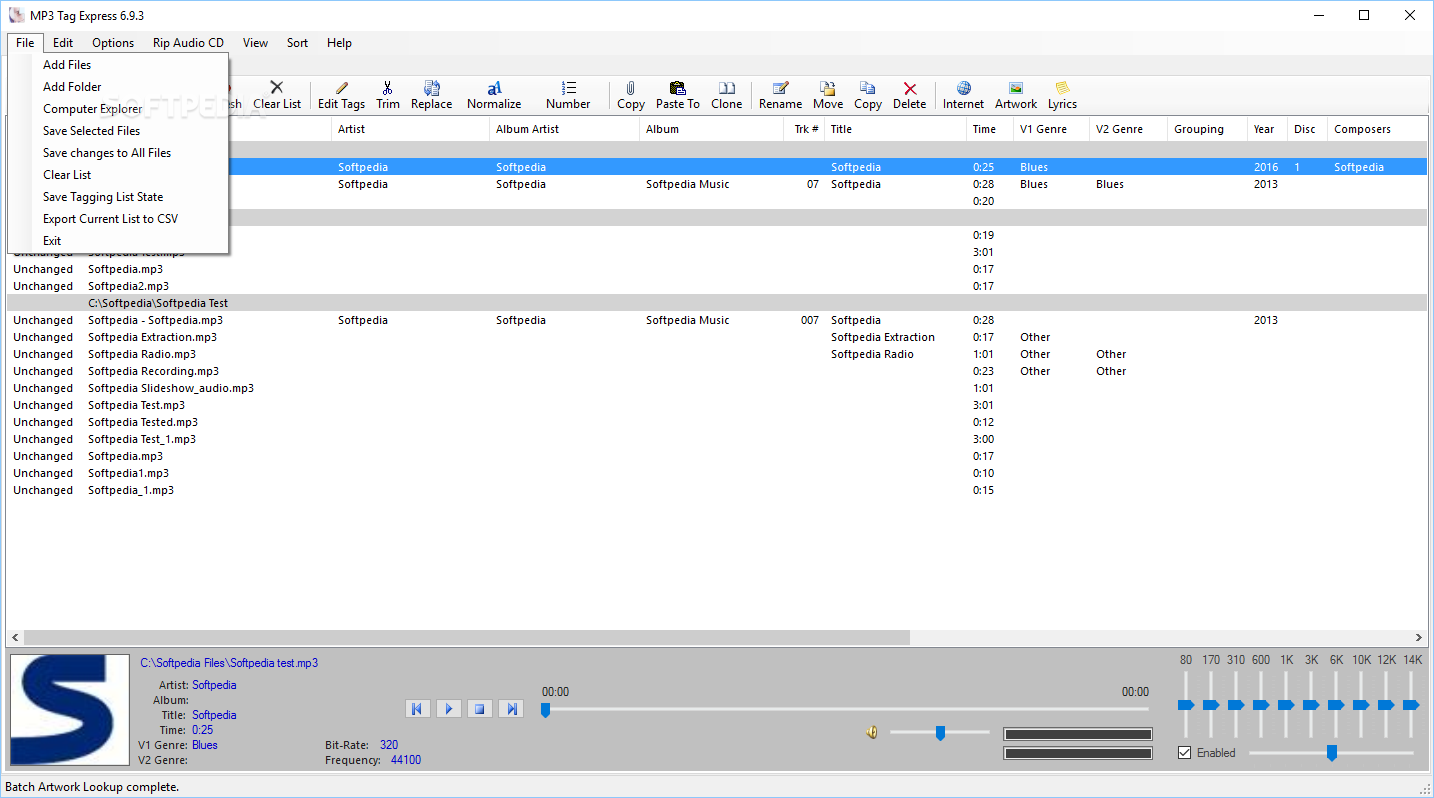Click the 1K equalizer band slider
This screenshot has height=798, width=1434.
coord(1286,705)
